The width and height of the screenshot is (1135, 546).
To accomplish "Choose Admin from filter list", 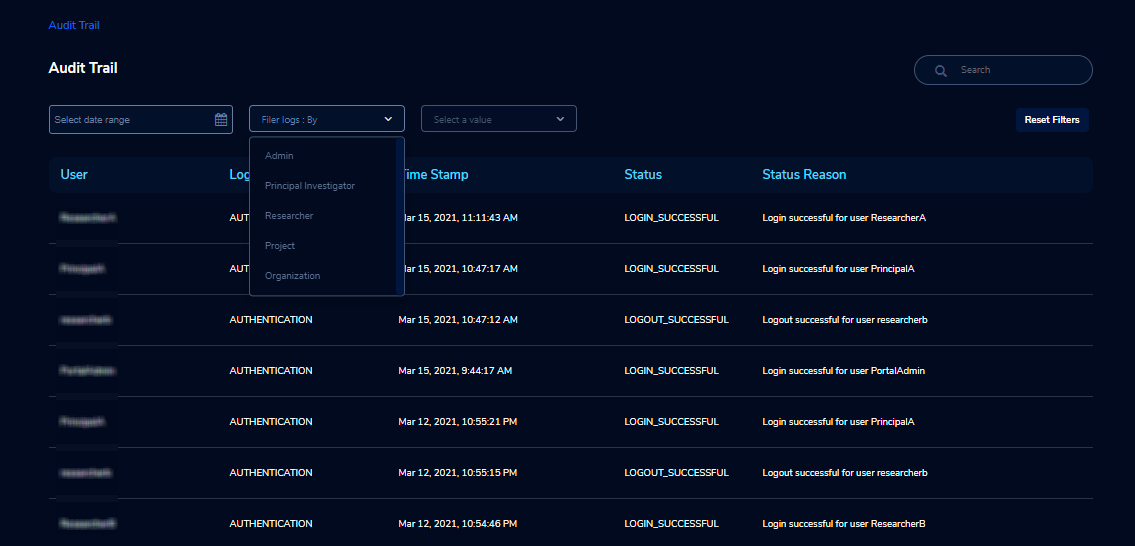I will (279, 156).
